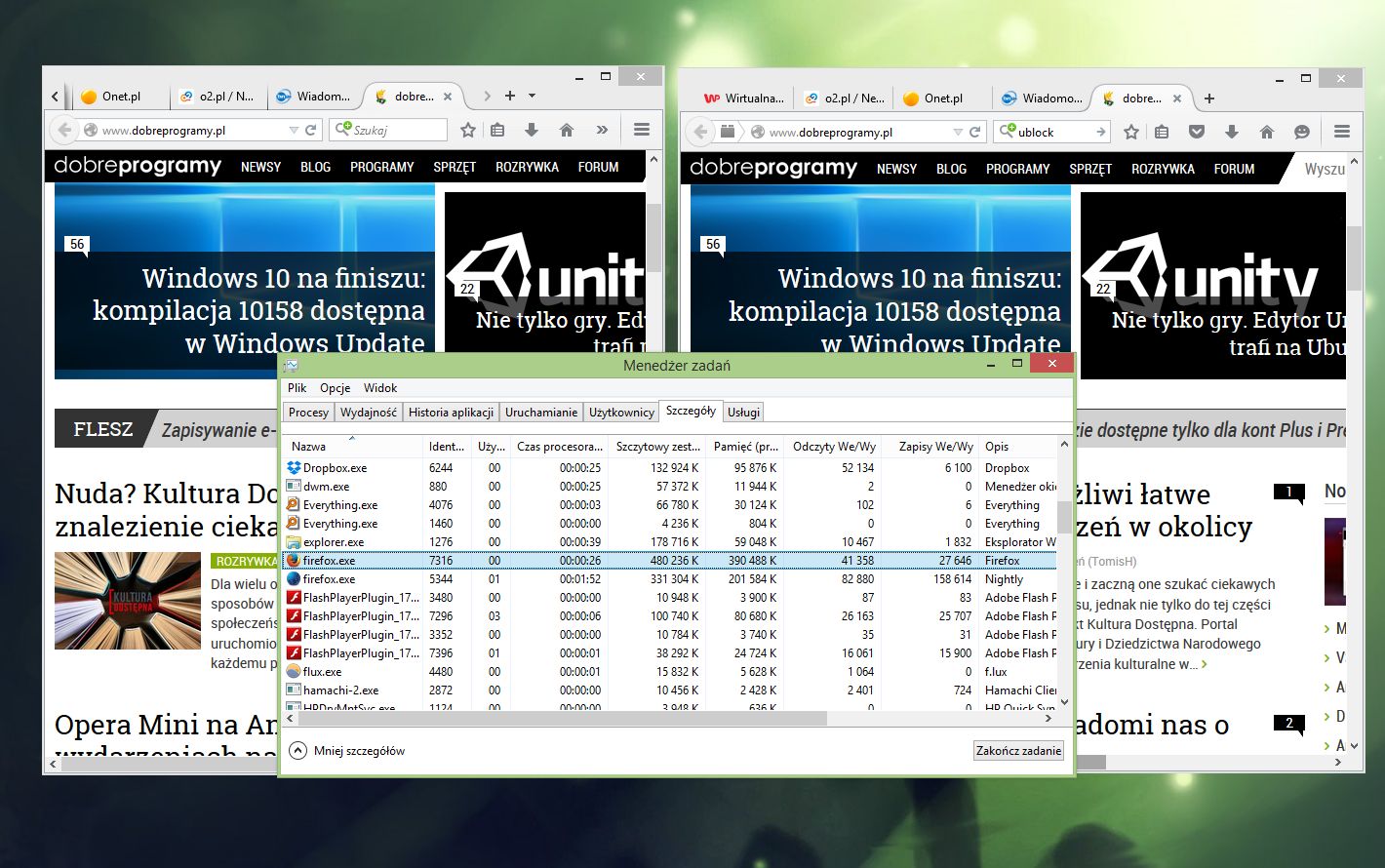Open Widok menu in Task Manager
This screenshot has width=1385, height=868.
[380, 388]
